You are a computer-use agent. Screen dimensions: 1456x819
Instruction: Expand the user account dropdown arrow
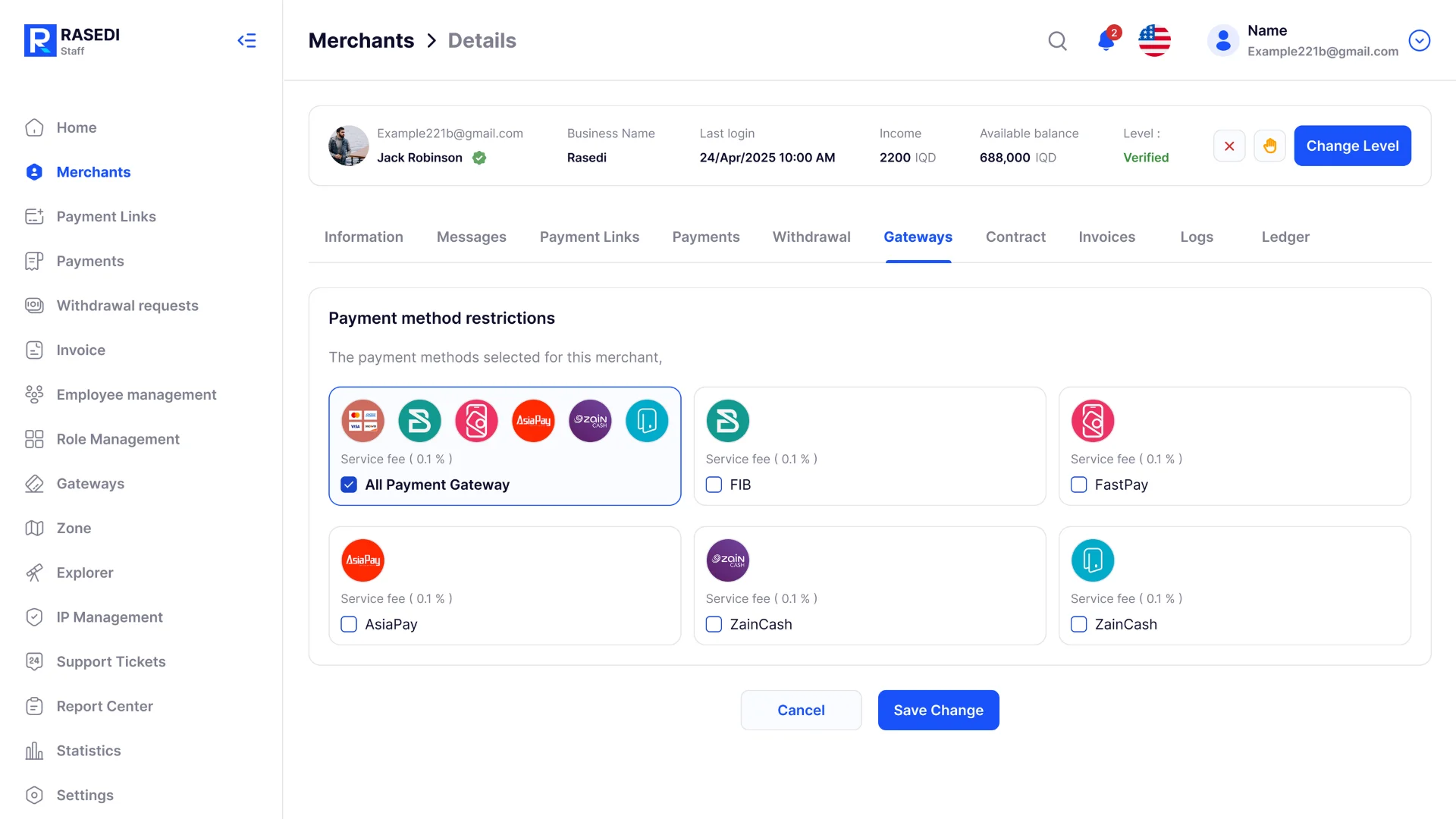click(x=1419, y=41)
